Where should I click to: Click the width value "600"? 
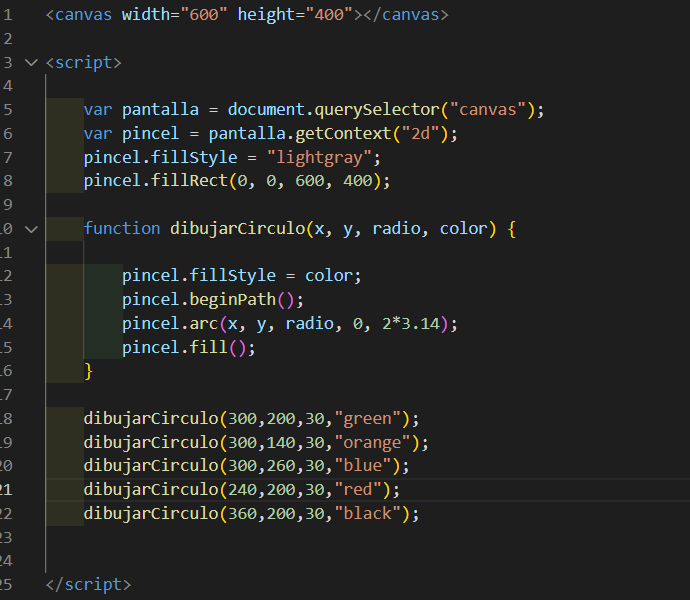point(203,15)
